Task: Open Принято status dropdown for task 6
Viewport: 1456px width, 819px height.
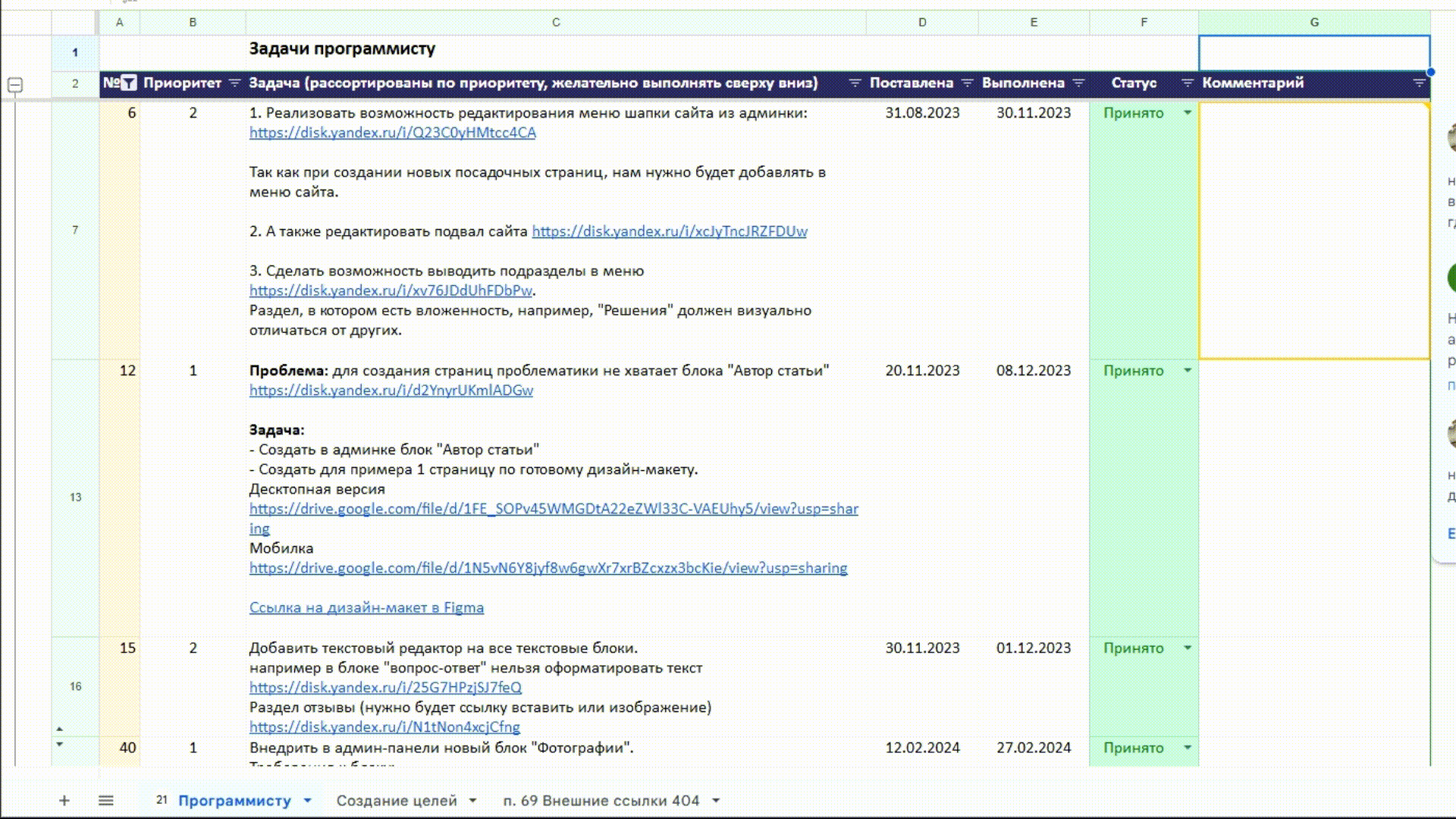Action: pyautogui.click(x=1188, y=113)
